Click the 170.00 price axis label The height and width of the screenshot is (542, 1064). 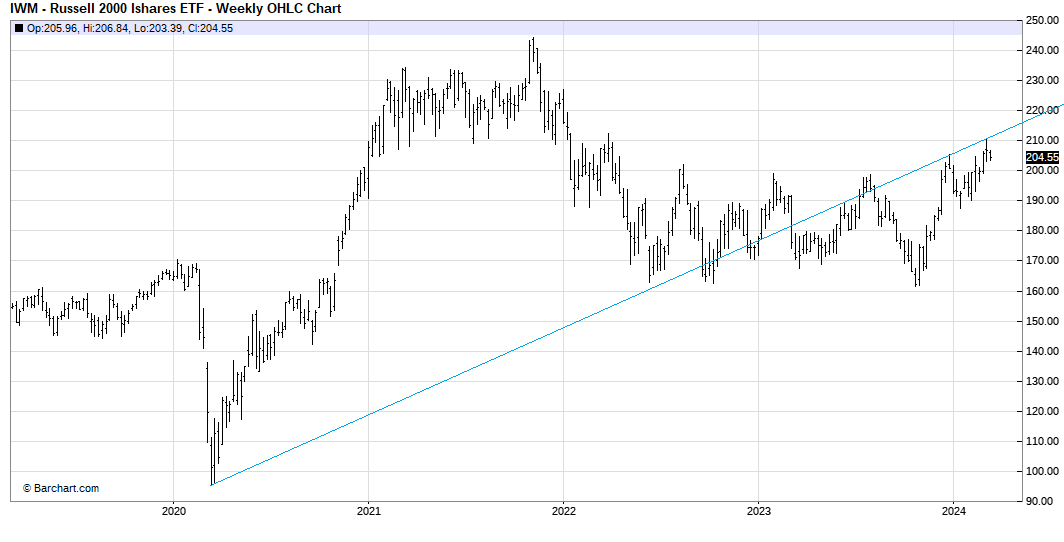pos(1042,260)
